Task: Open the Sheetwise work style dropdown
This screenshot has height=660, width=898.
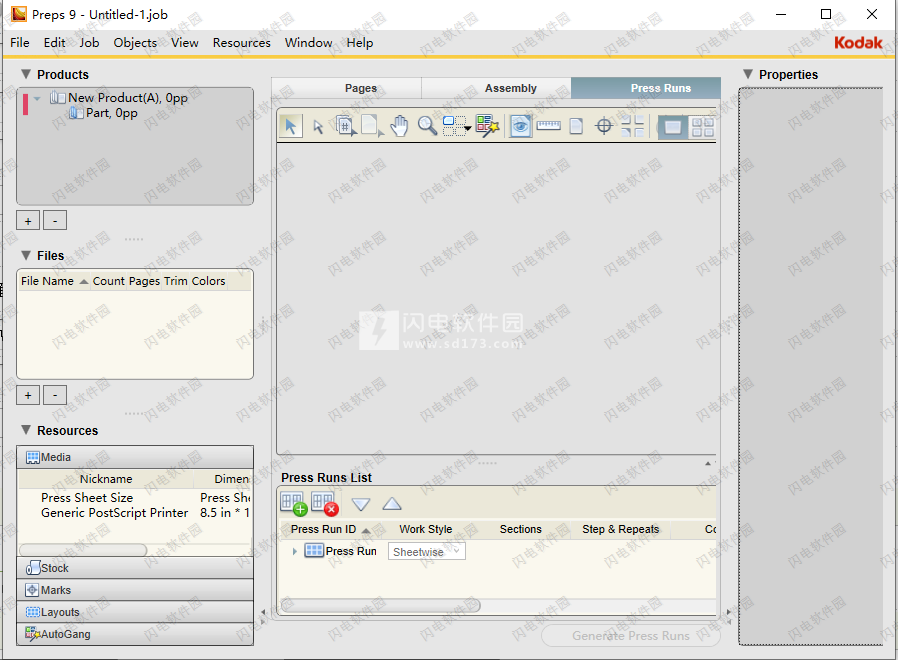Action: click(x=427, y=552)
